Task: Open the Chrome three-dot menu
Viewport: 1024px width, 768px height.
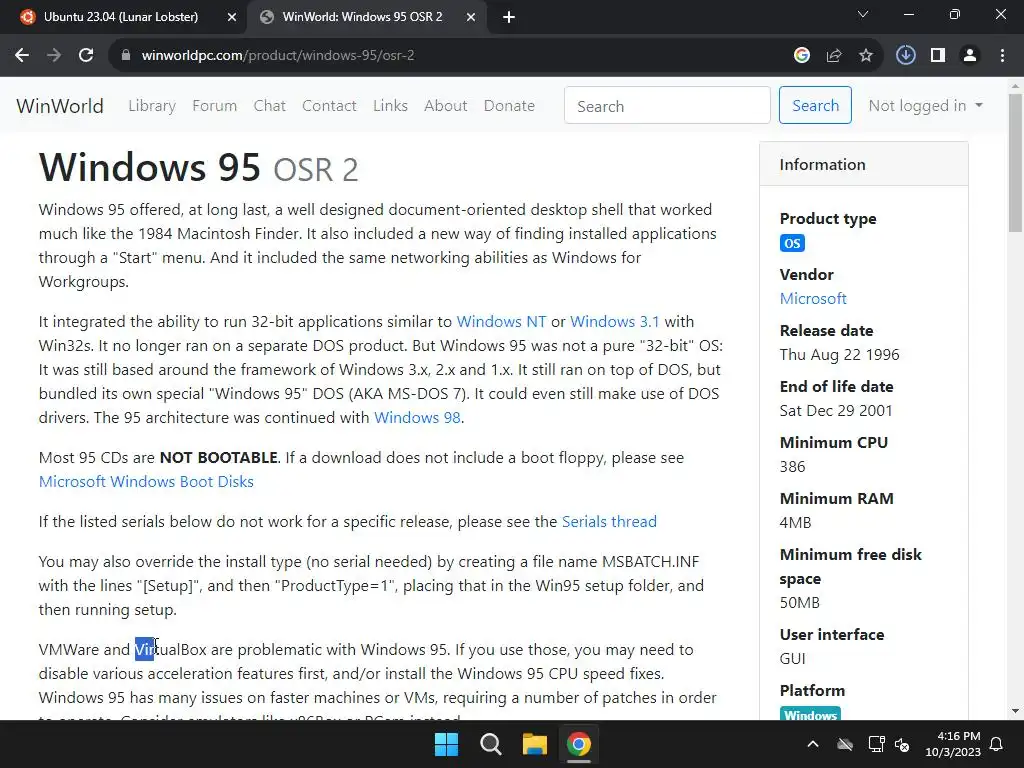Action: tap(1002, 56)
